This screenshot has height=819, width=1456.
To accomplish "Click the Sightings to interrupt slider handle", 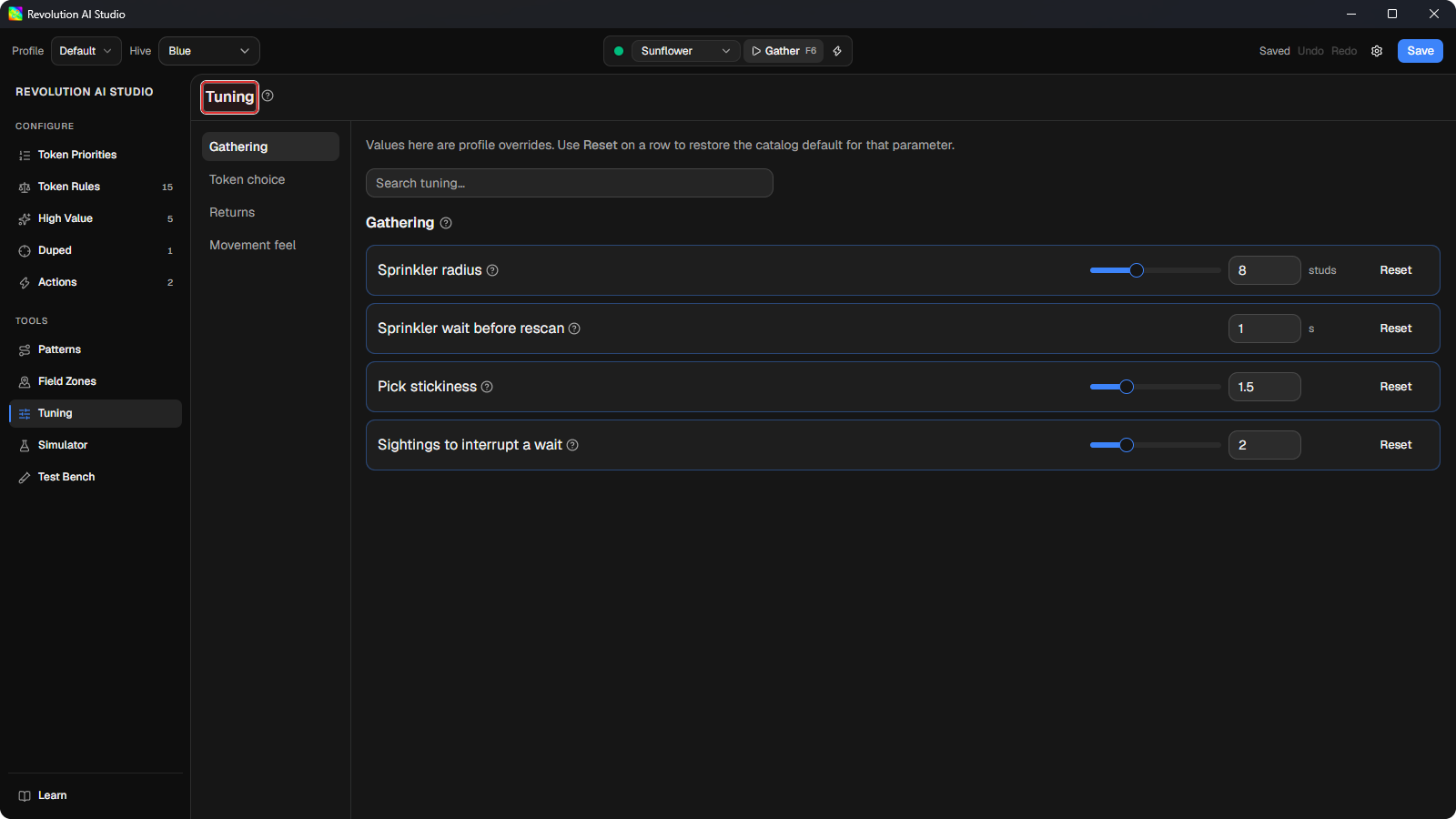I will (1127, 445).
